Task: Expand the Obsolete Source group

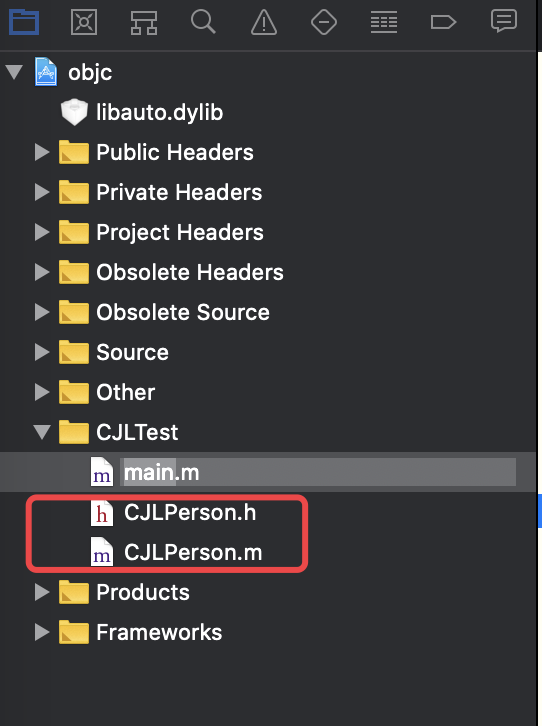Action: tap(42, 312)
